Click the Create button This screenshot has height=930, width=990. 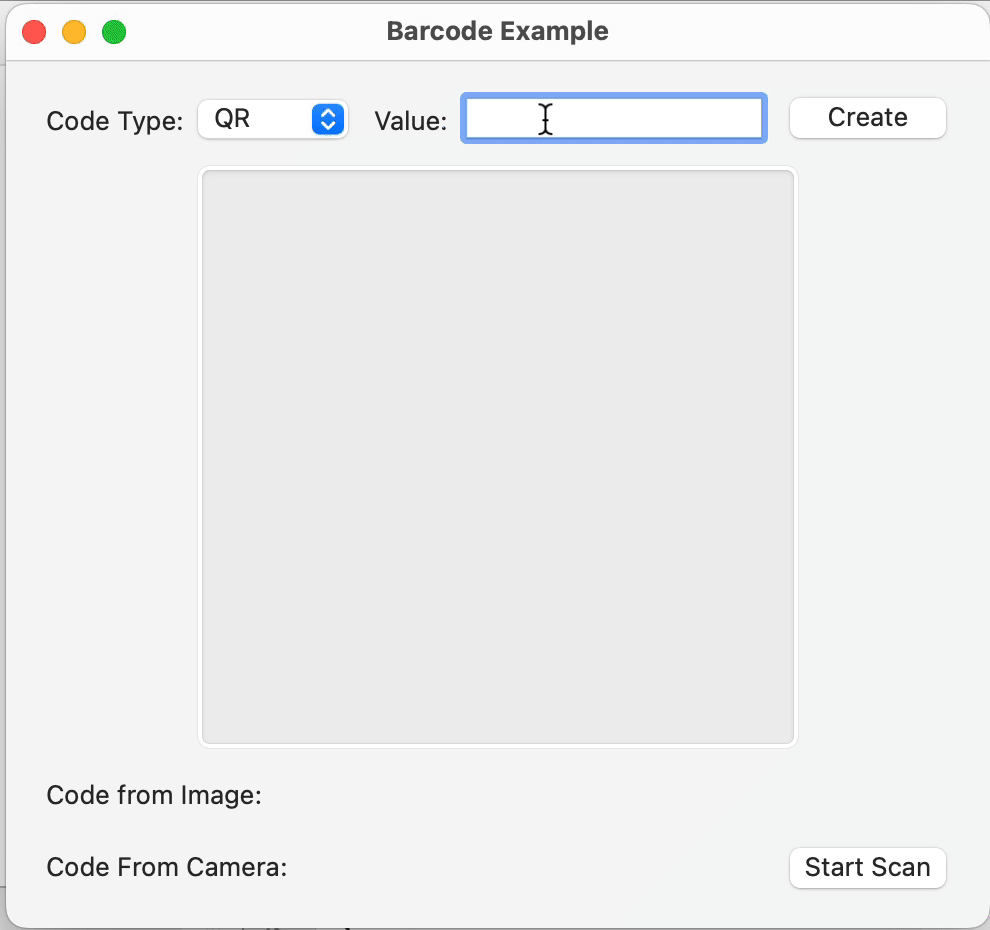[868, 118]
